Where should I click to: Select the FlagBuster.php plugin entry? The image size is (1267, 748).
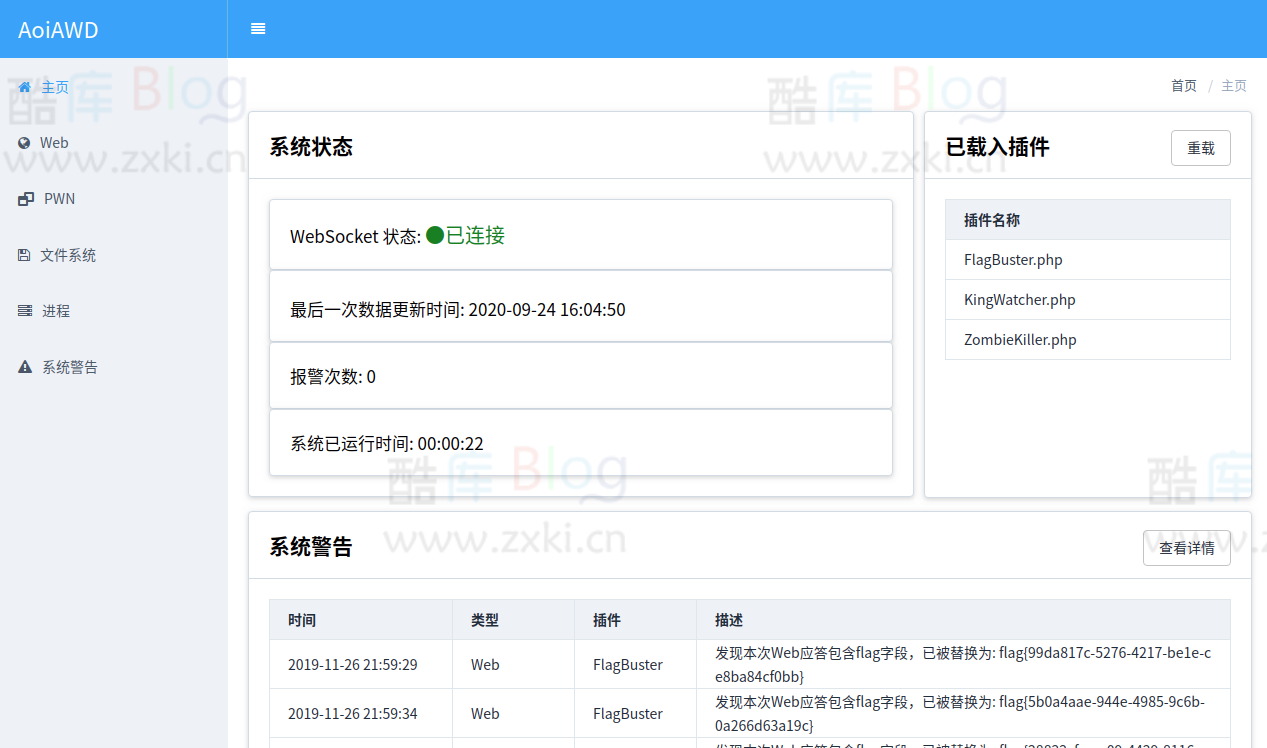(x=1013, y=259)
